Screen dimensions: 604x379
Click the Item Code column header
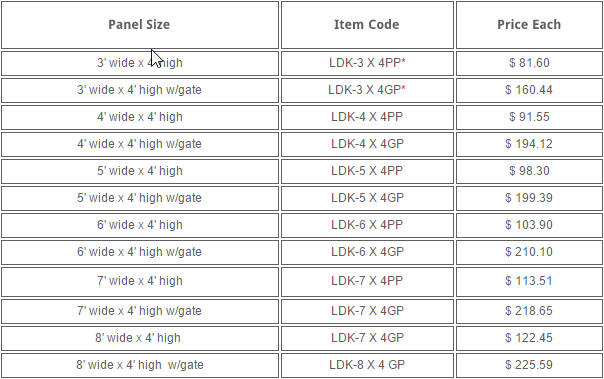(367, 25)
